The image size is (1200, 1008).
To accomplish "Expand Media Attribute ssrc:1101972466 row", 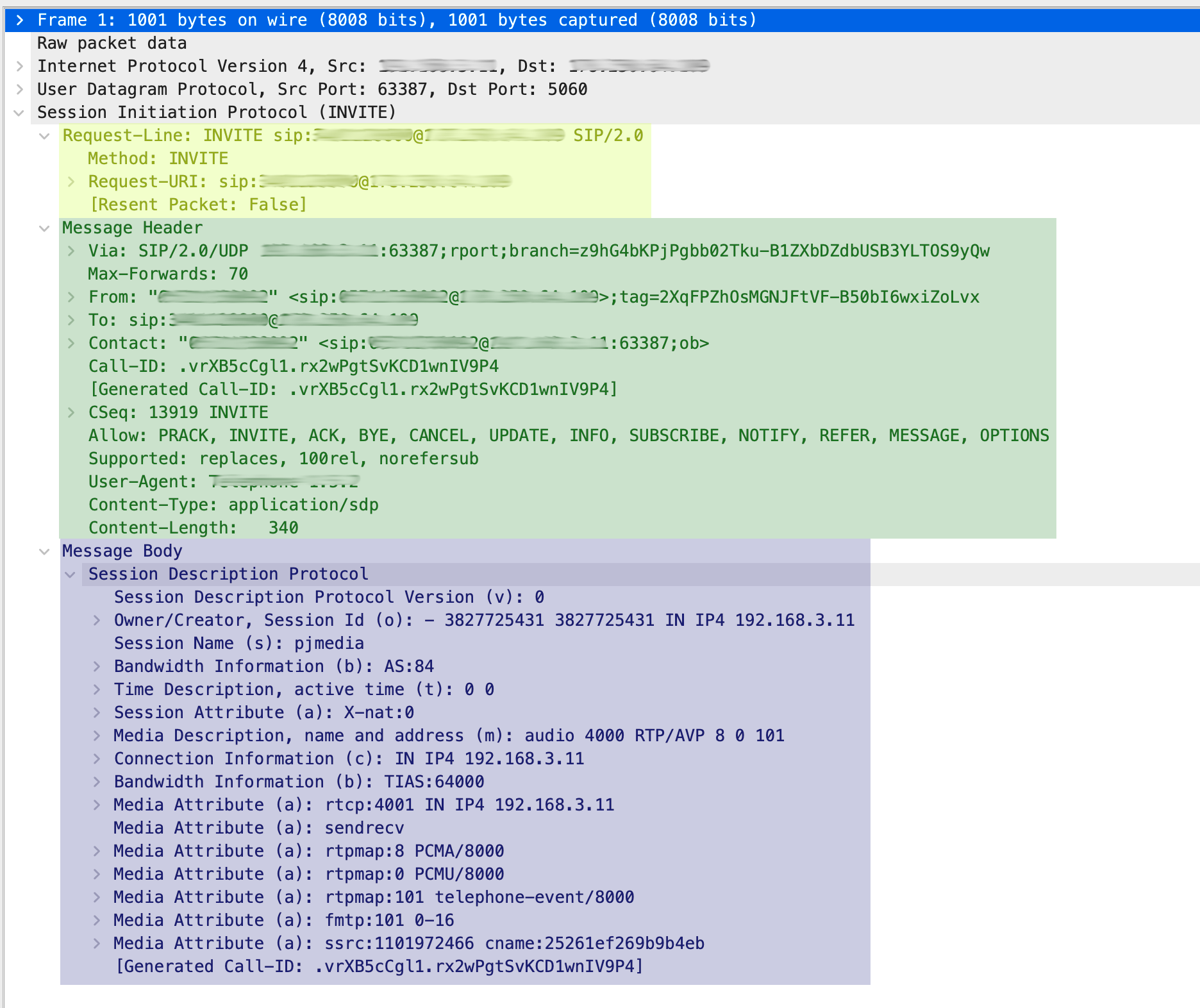I will tap(97, 943).
